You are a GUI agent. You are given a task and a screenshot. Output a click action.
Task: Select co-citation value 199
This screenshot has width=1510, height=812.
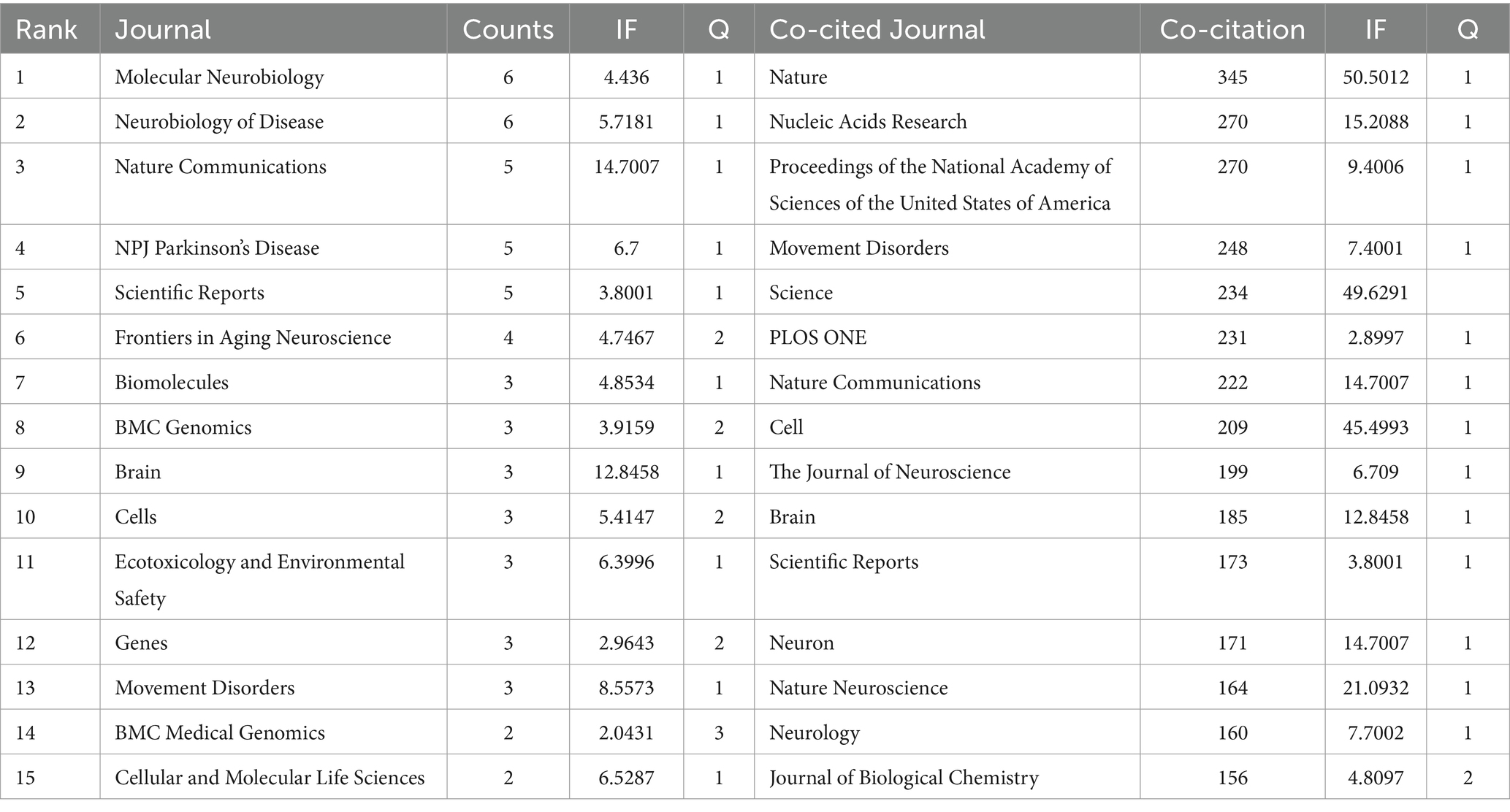(x=1232, y=472)
